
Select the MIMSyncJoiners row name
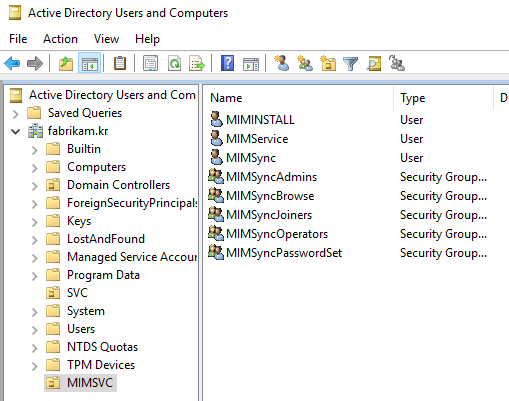click(269, 215)
